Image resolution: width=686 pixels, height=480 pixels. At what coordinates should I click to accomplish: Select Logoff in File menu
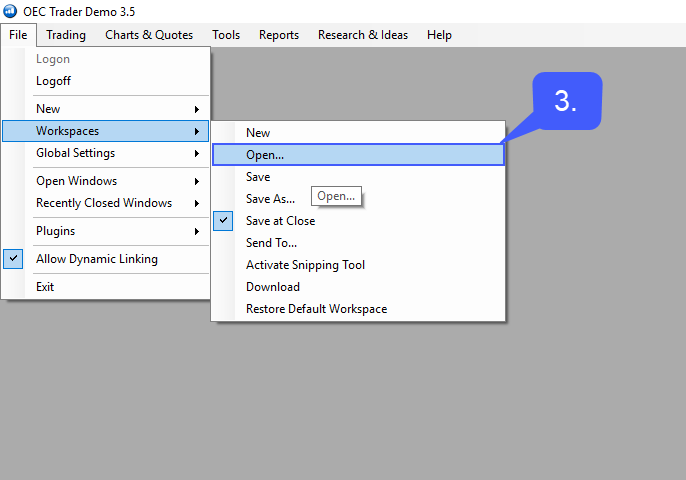(x=105, y=81)
